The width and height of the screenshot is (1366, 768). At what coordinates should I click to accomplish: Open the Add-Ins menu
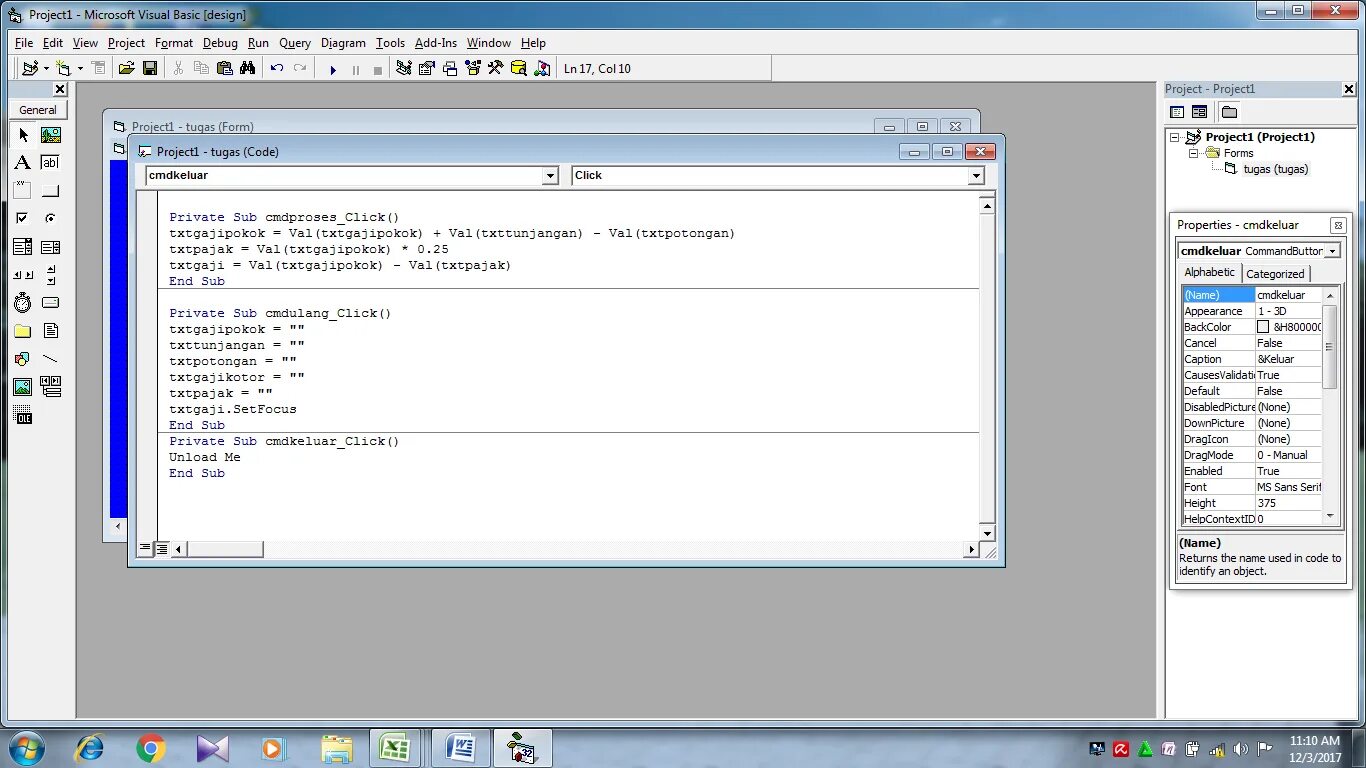pyautogui.click(x=436, y=43)
